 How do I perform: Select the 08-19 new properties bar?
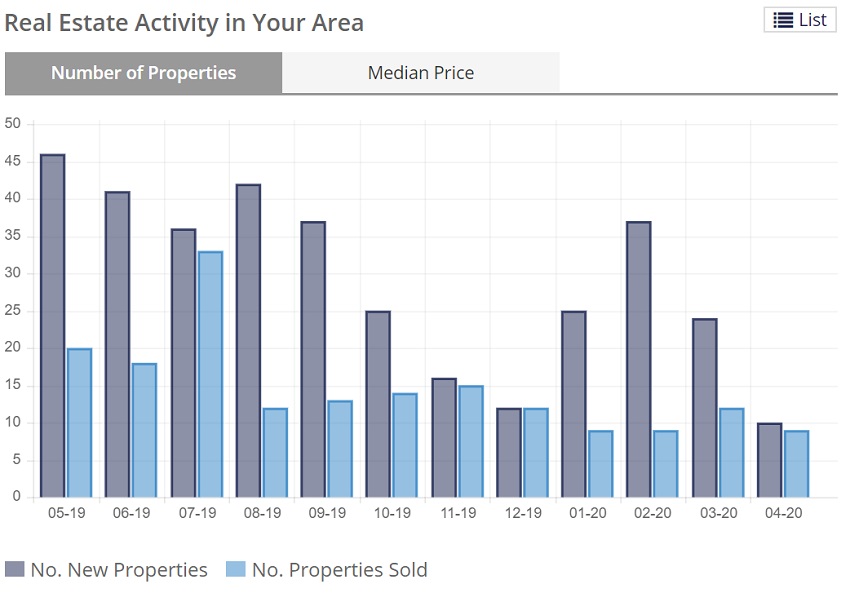[248, 340]
